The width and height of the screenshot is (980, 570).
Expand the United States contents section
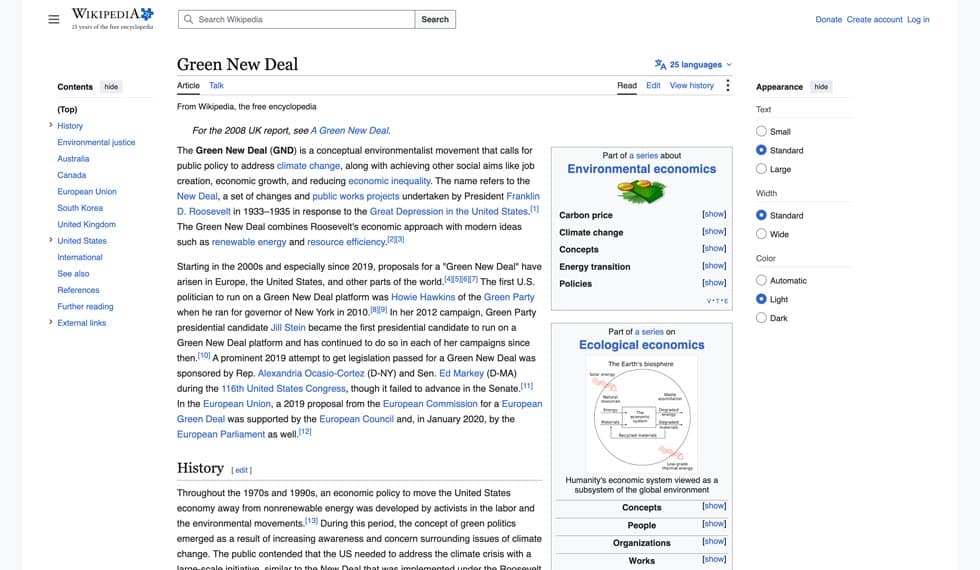tap(51, 240)
